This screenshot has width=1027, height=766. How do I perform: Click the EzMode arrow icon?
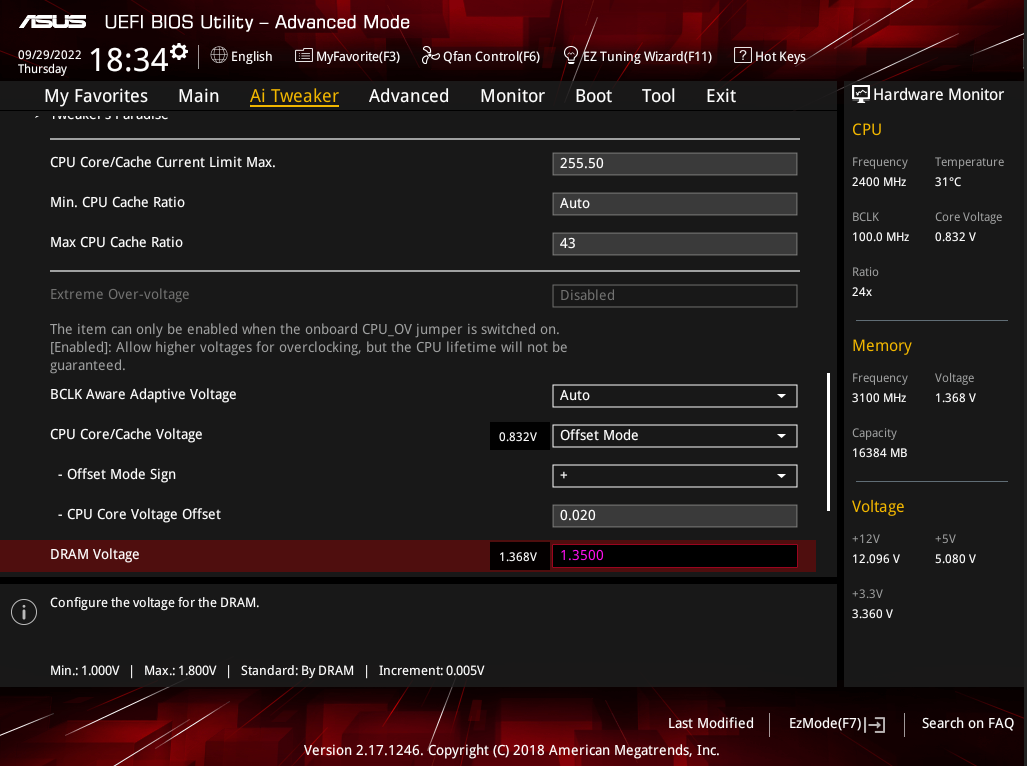[875, 724]
